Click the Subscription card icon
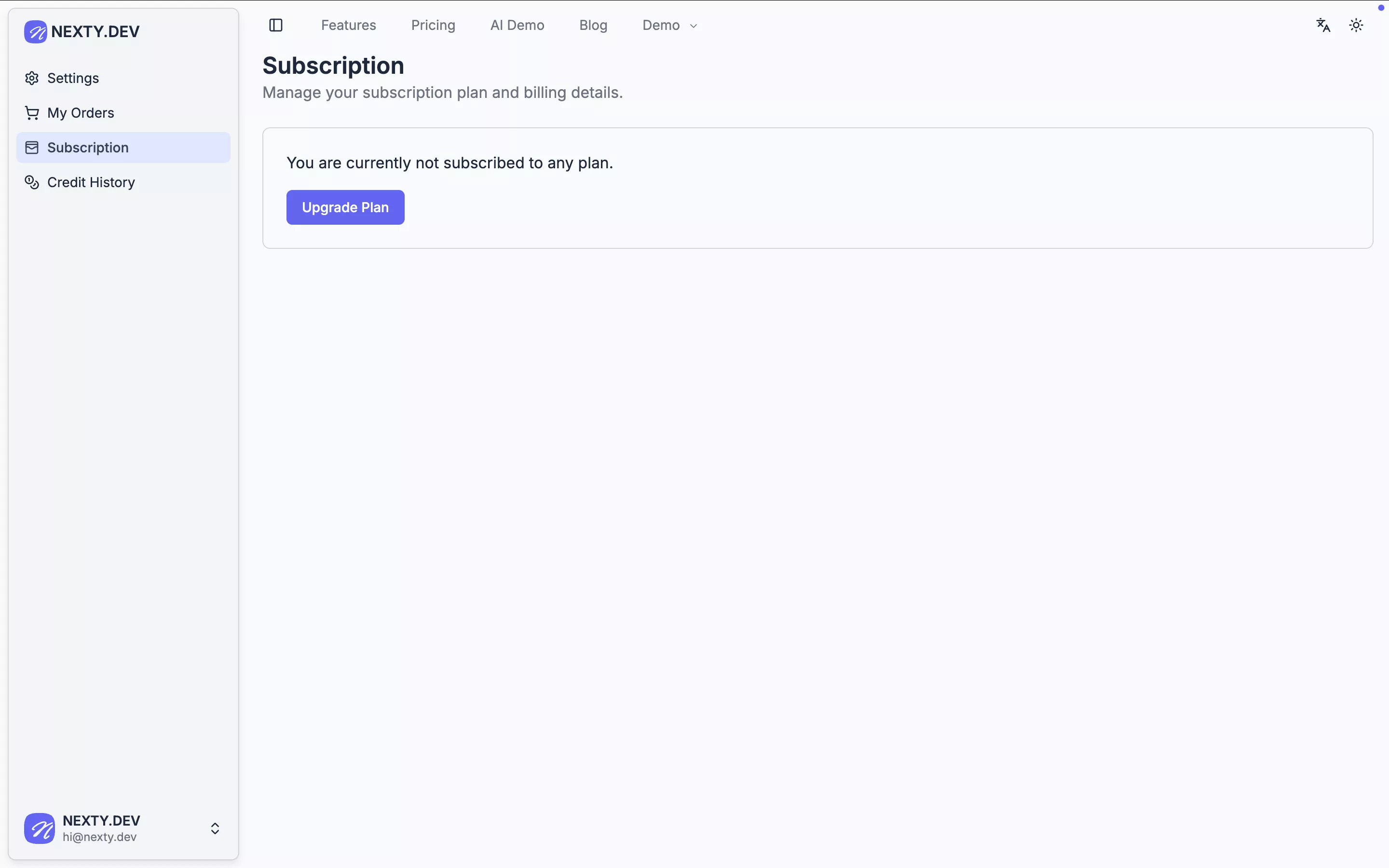Image resolution: width=1389 pixels, height=868 pixels. 32,148
